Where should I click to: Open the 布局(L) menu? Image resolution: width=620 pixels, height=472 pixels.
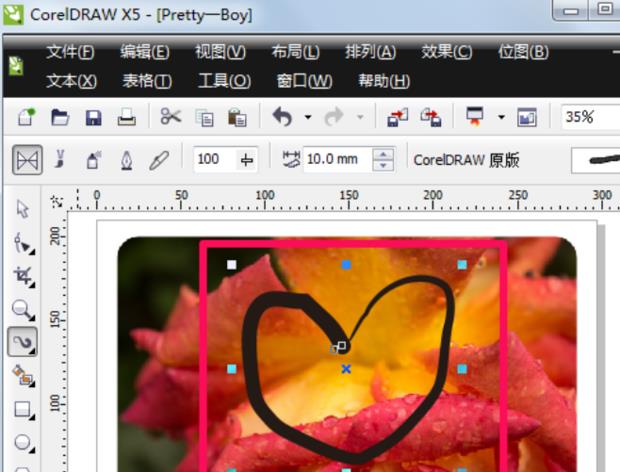click(x=295, y=52)
